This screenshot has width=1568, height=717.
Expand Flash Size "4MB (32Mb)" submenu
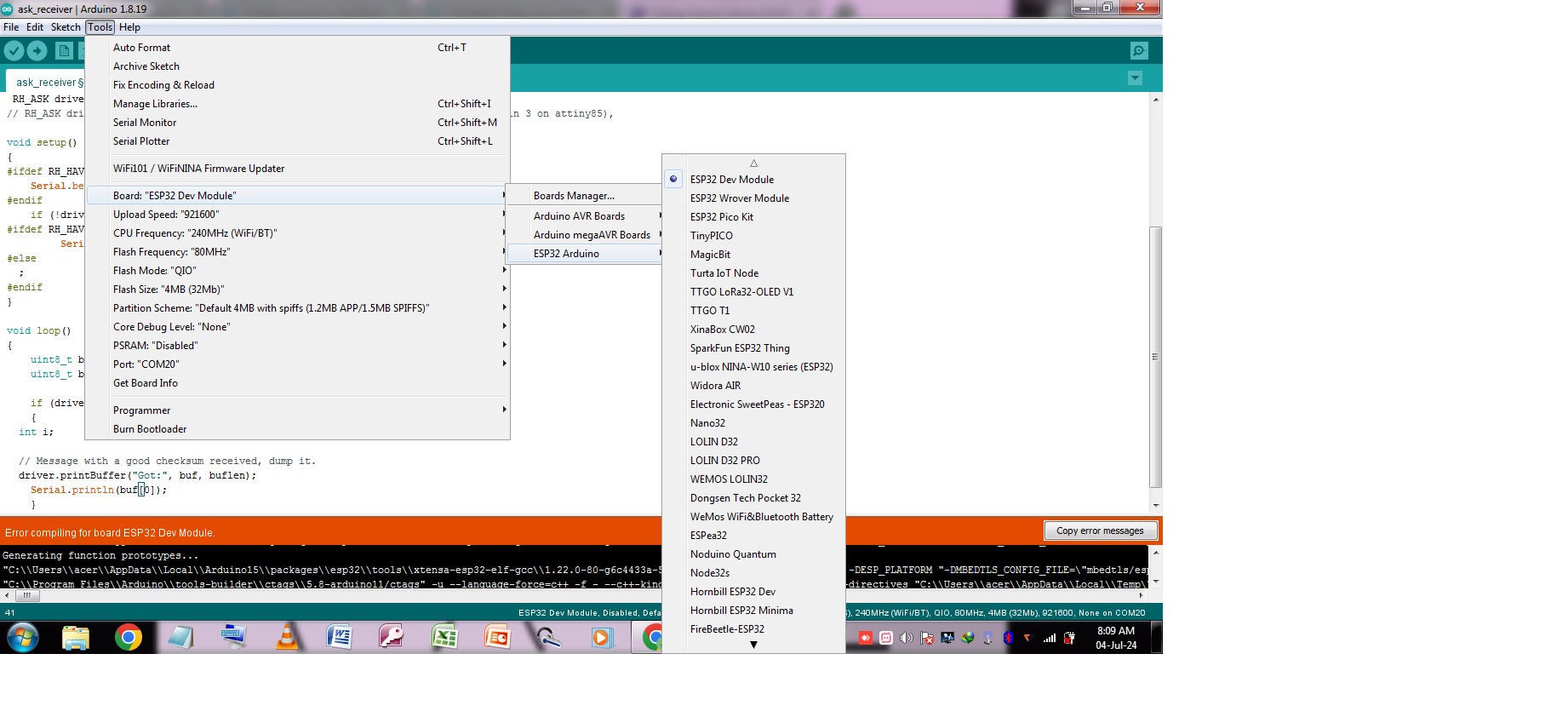[x=297, y=290]
